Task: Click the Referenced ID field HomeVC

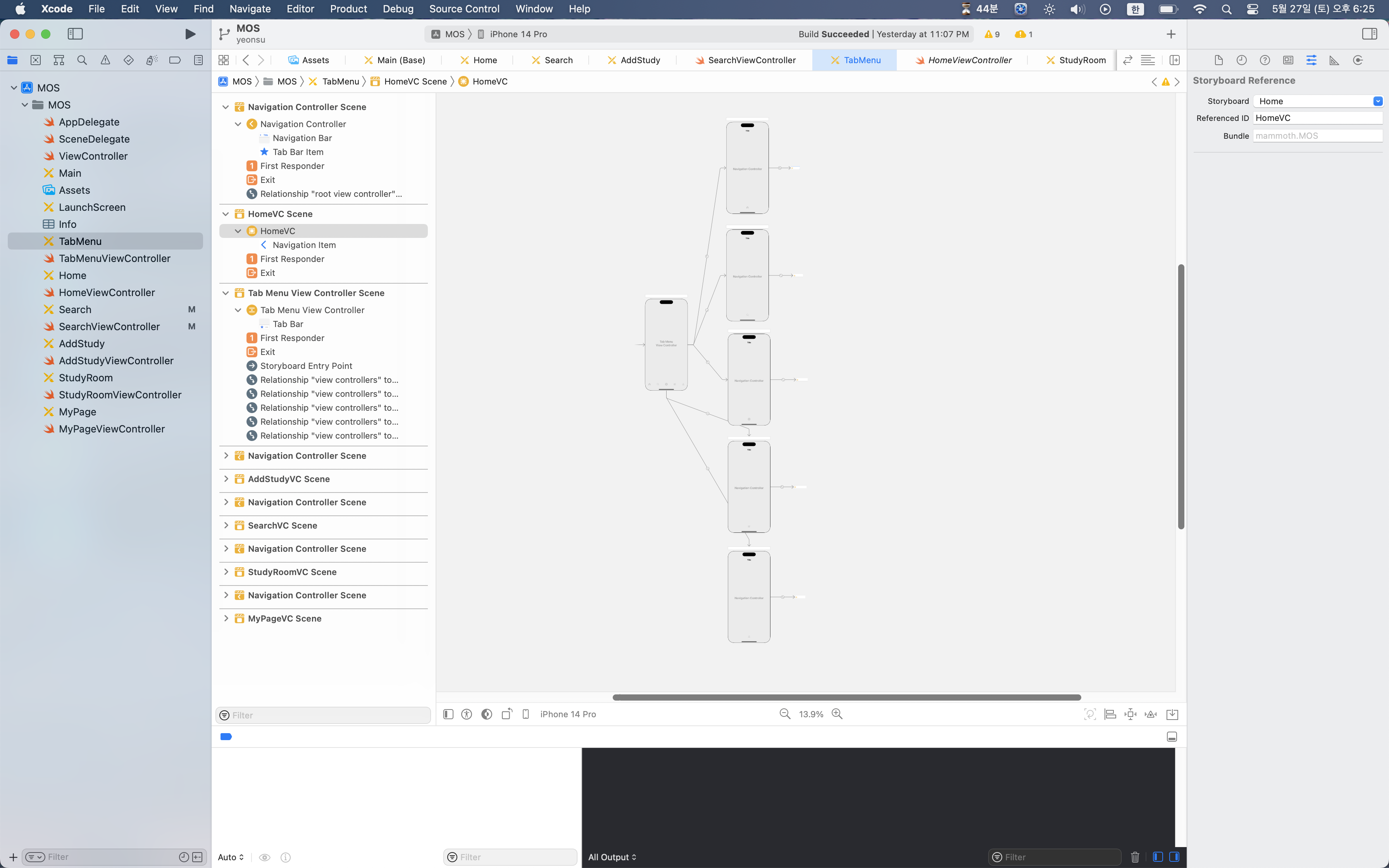Action: point(1318,118)
